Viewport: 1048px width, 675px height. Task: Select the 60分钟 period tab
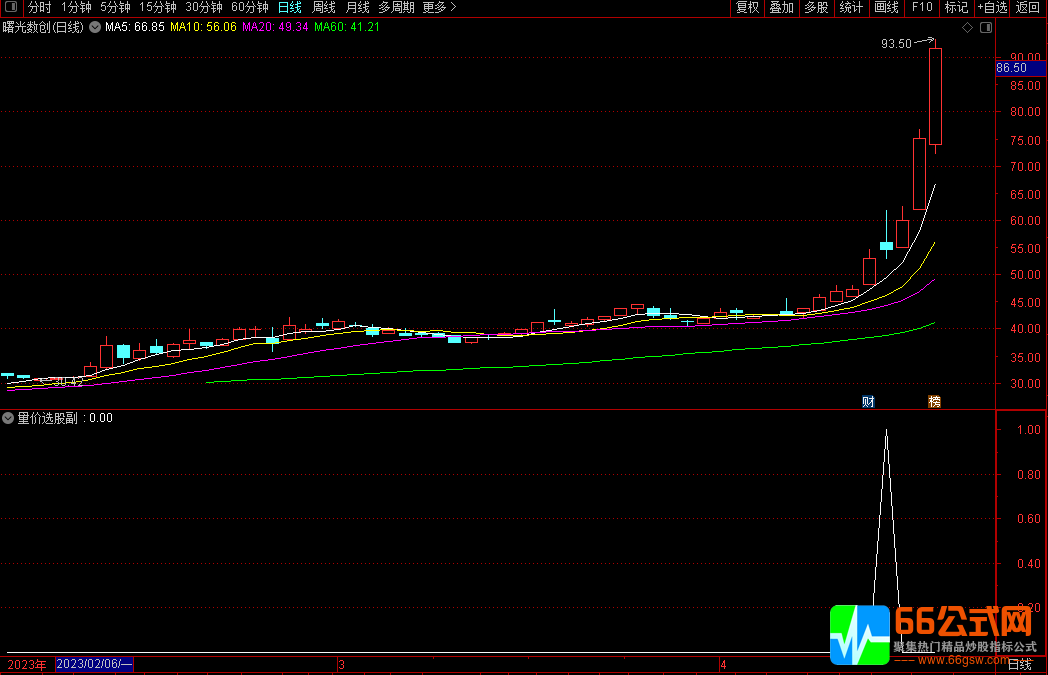[249, 7]
